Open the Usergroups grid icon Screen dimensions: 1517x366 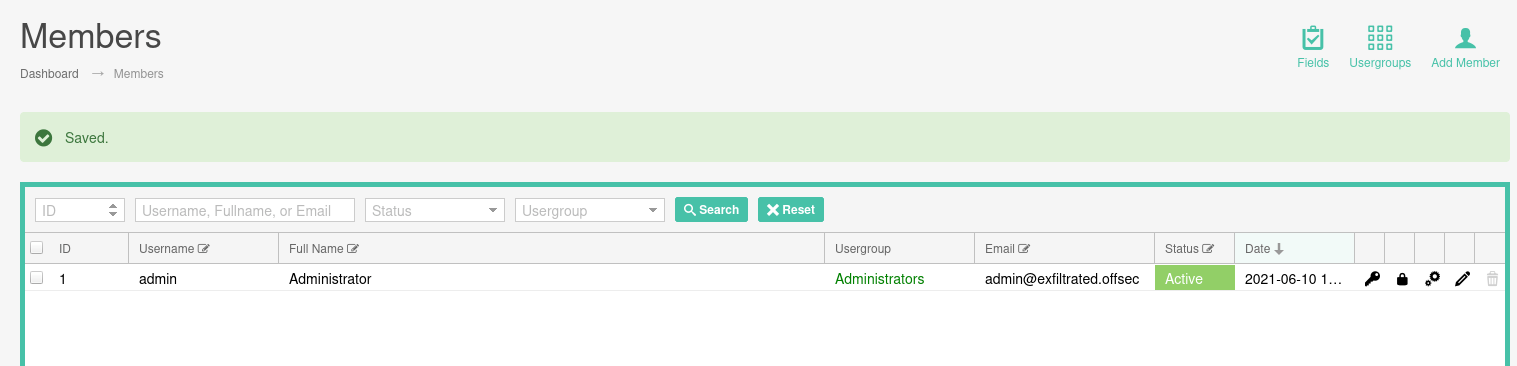coord(1380,39)
